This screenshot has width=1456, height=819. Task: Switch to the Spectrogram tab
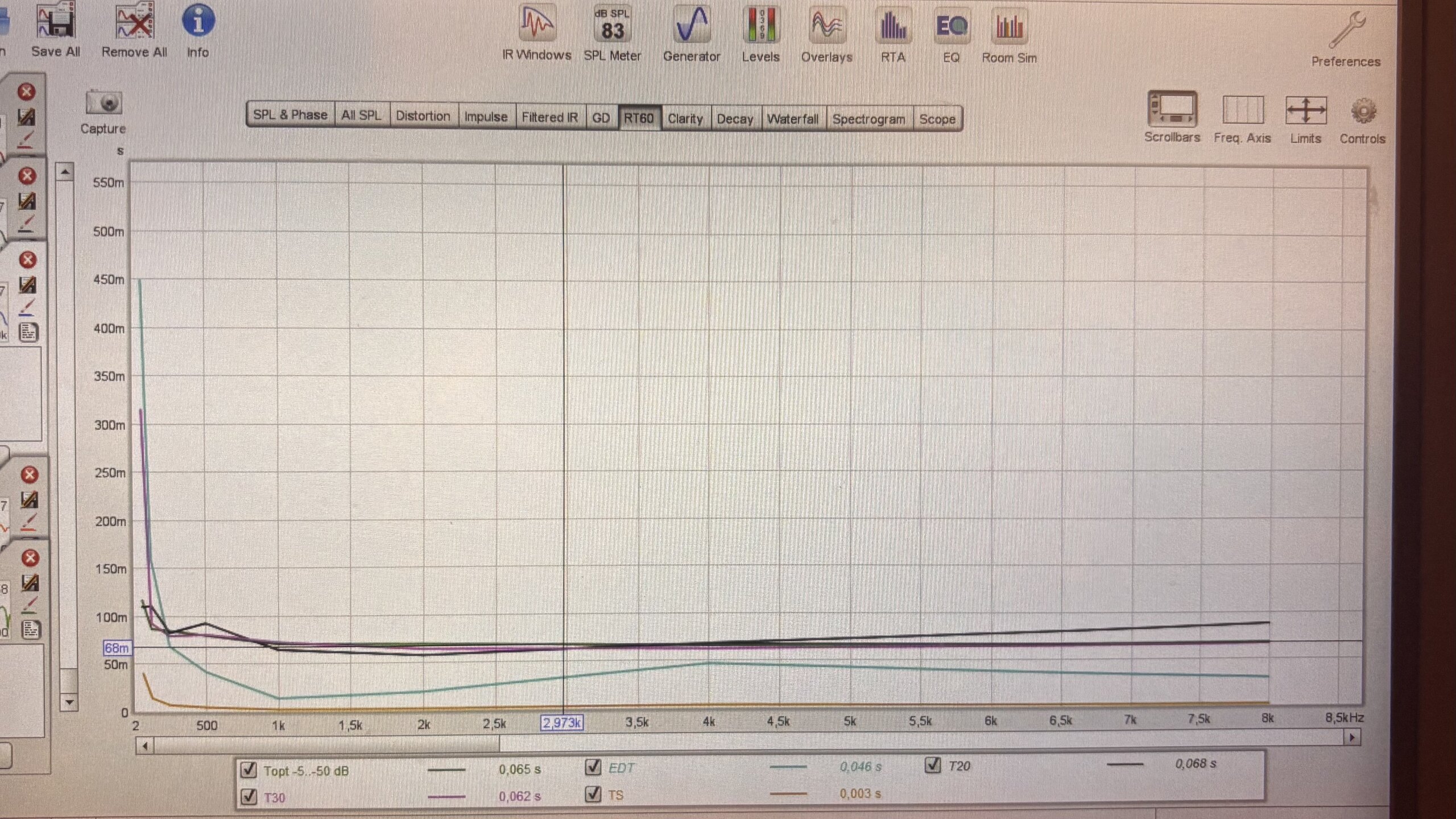point(868,119)
